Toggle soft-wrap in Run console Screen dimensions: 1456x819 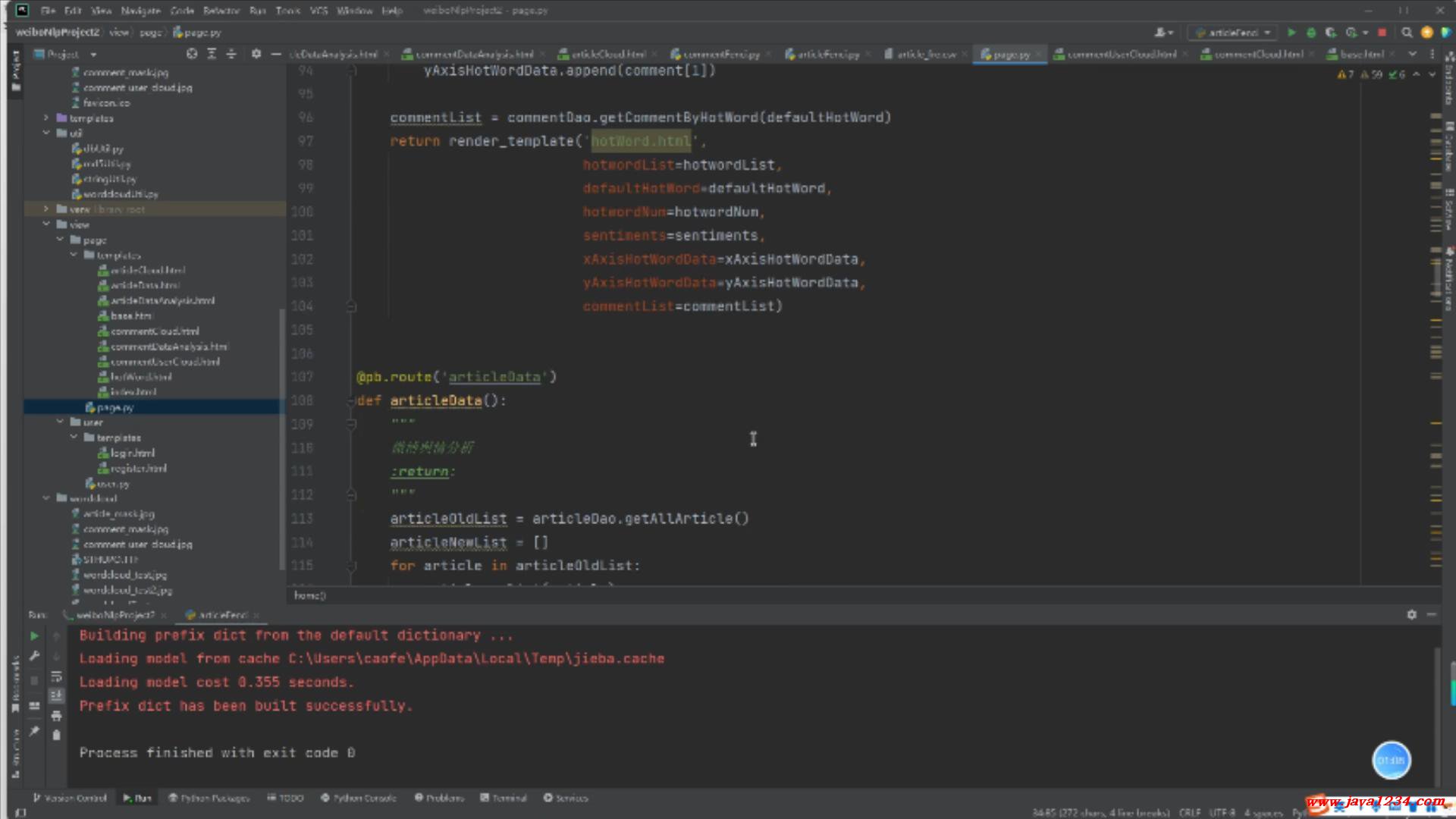click(x=56, y=676)
